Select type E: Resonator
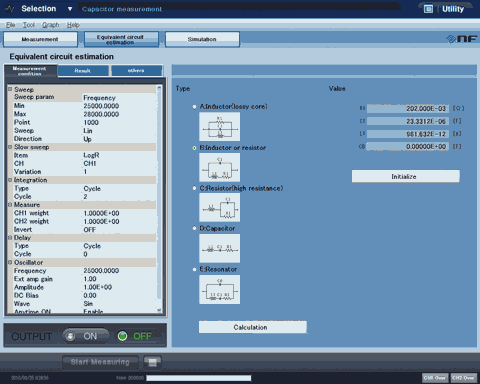This screenshot has height=384, width=480. [x=194, y=269]
